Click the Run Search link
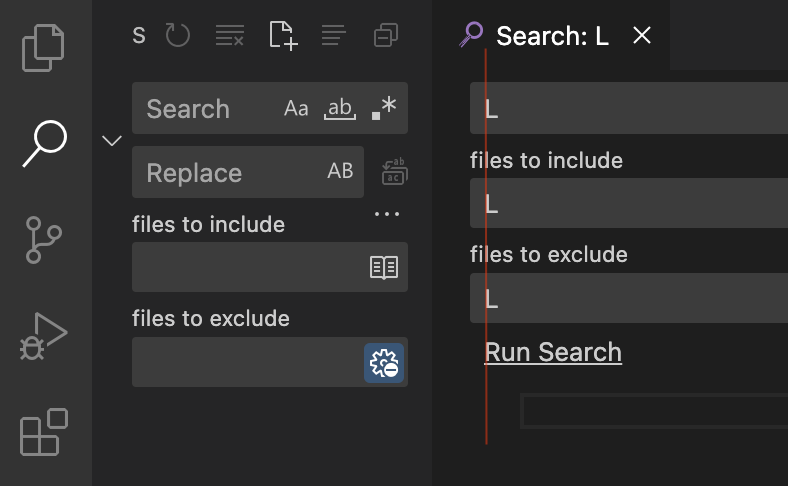 click(553, 352)
